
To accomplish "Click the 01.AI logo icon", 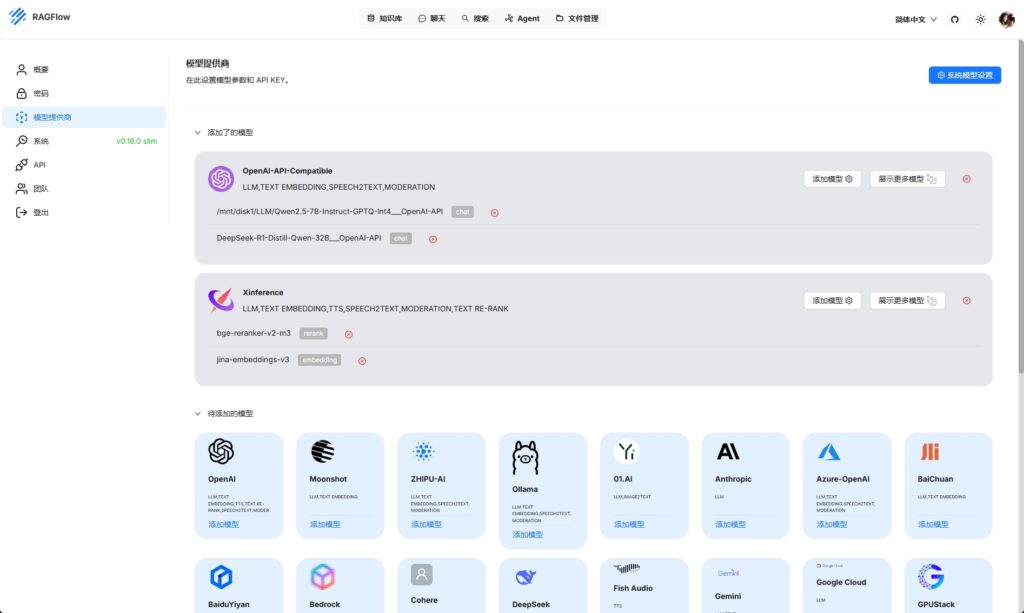I will pyautogui.click(x=626, y=451).
